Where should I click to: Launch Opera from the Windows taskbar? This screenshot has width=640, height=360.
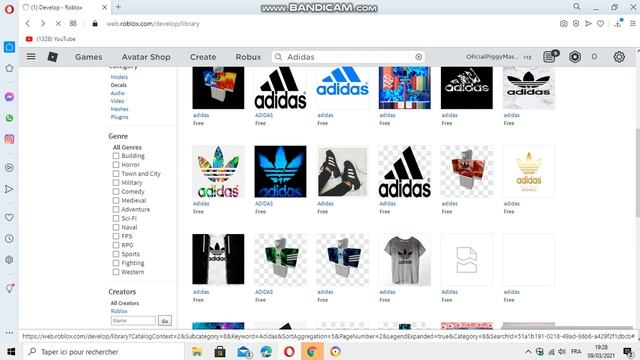[289, 351]
